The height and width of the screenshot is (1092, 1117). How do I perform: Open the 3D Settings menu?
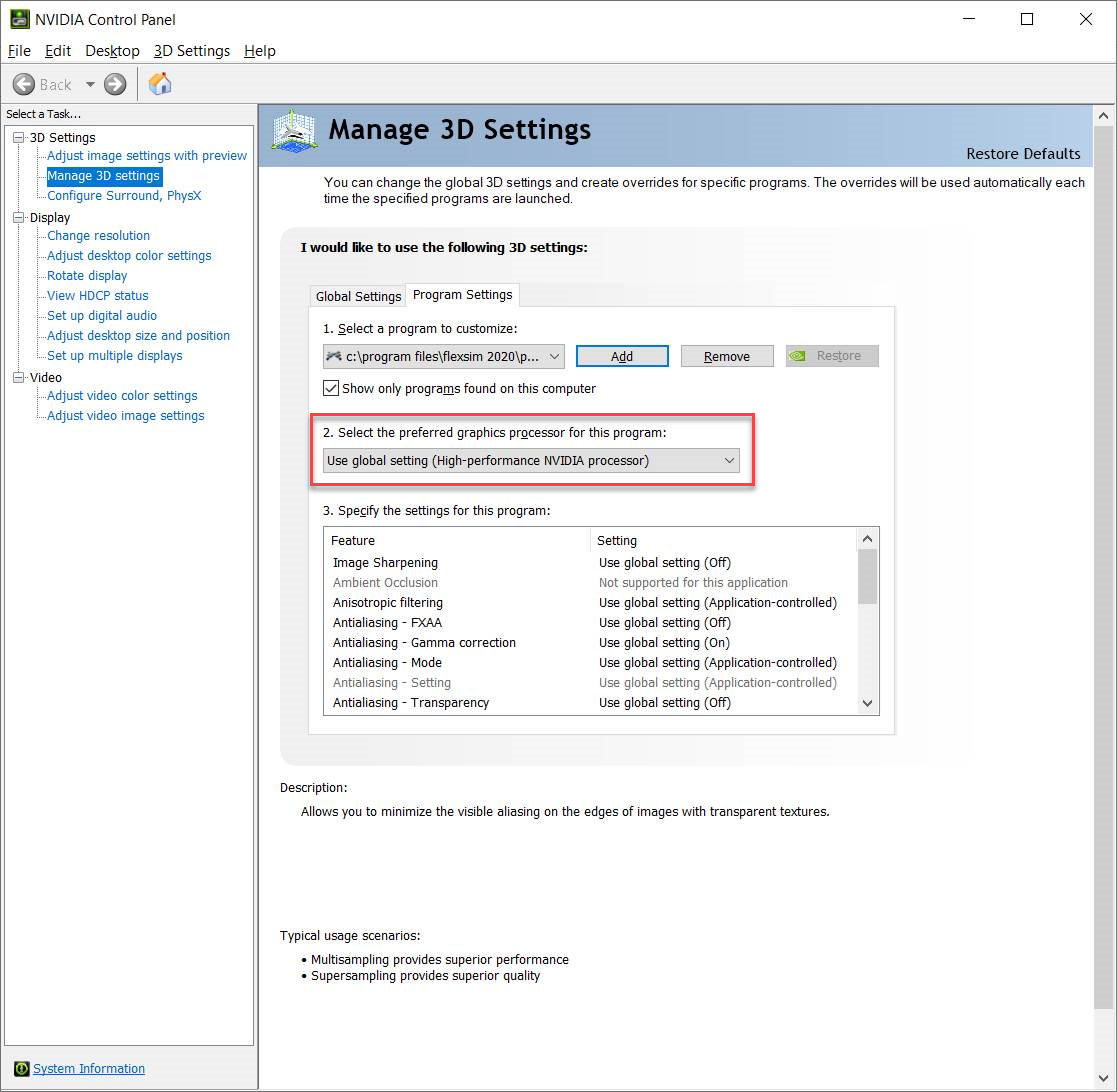191,51
